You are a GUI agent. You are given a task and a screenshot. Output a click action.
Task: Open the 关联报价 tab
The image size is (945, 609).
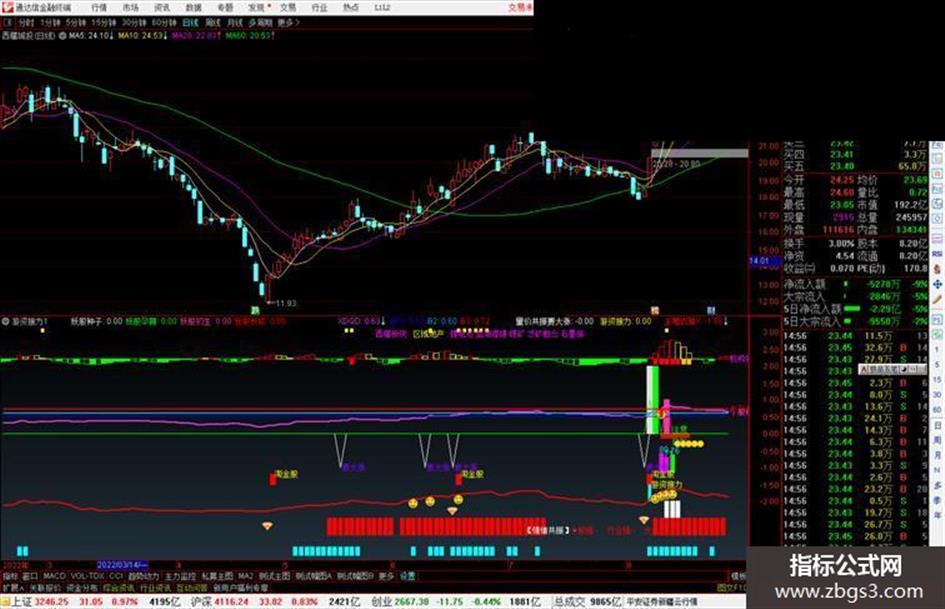tap(44, 587)
